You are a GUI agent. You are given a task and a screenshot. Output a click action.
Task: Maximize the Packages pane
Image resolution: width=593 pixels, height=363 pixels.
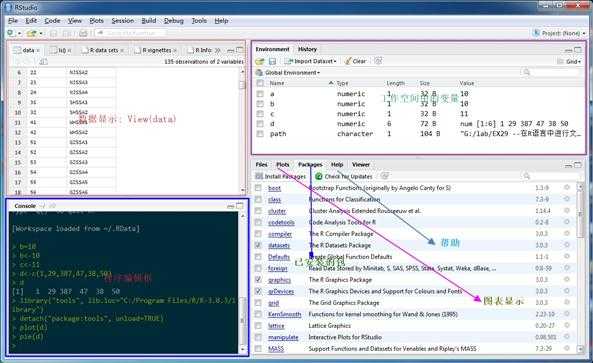pyautogui.click(x=578, y=165)
